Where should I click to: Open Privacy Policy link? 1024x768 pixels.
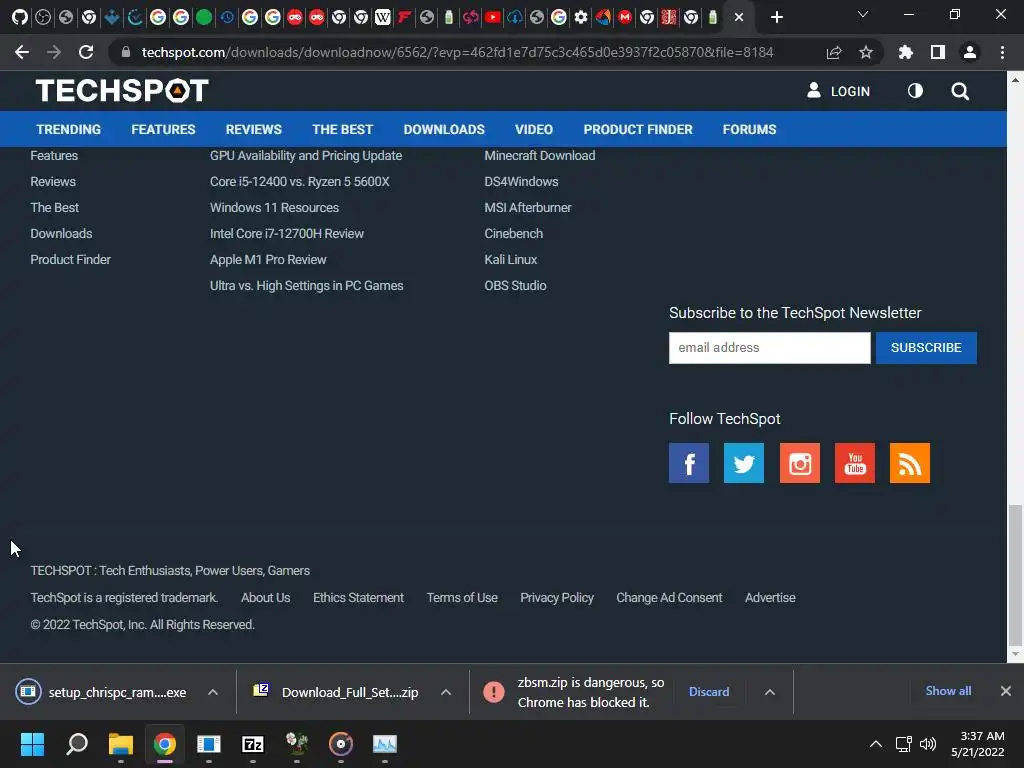pyautogui.click(x=556, y=598)
